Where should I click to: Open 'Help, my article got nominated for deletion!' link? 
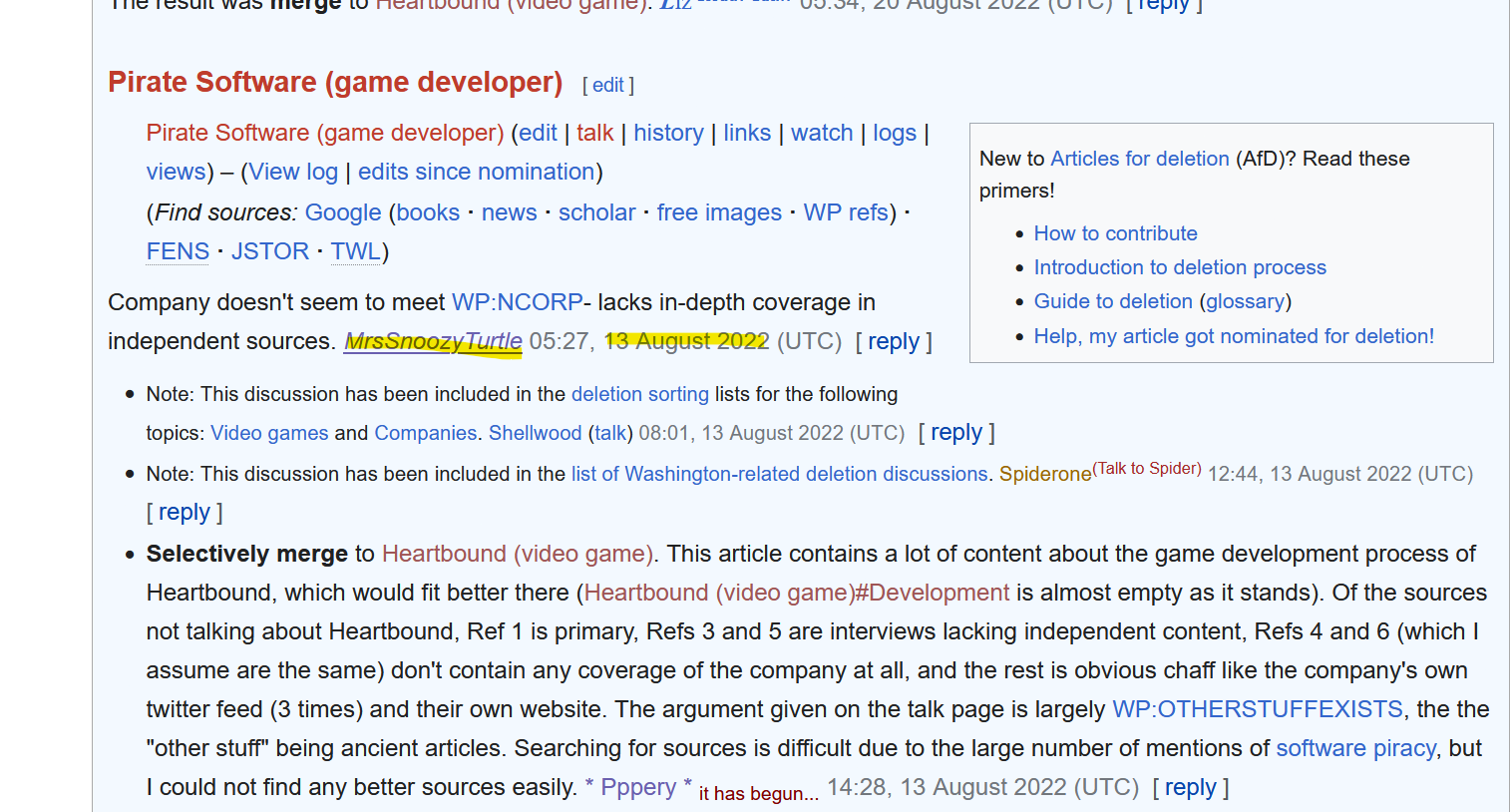click(1235, 336)
